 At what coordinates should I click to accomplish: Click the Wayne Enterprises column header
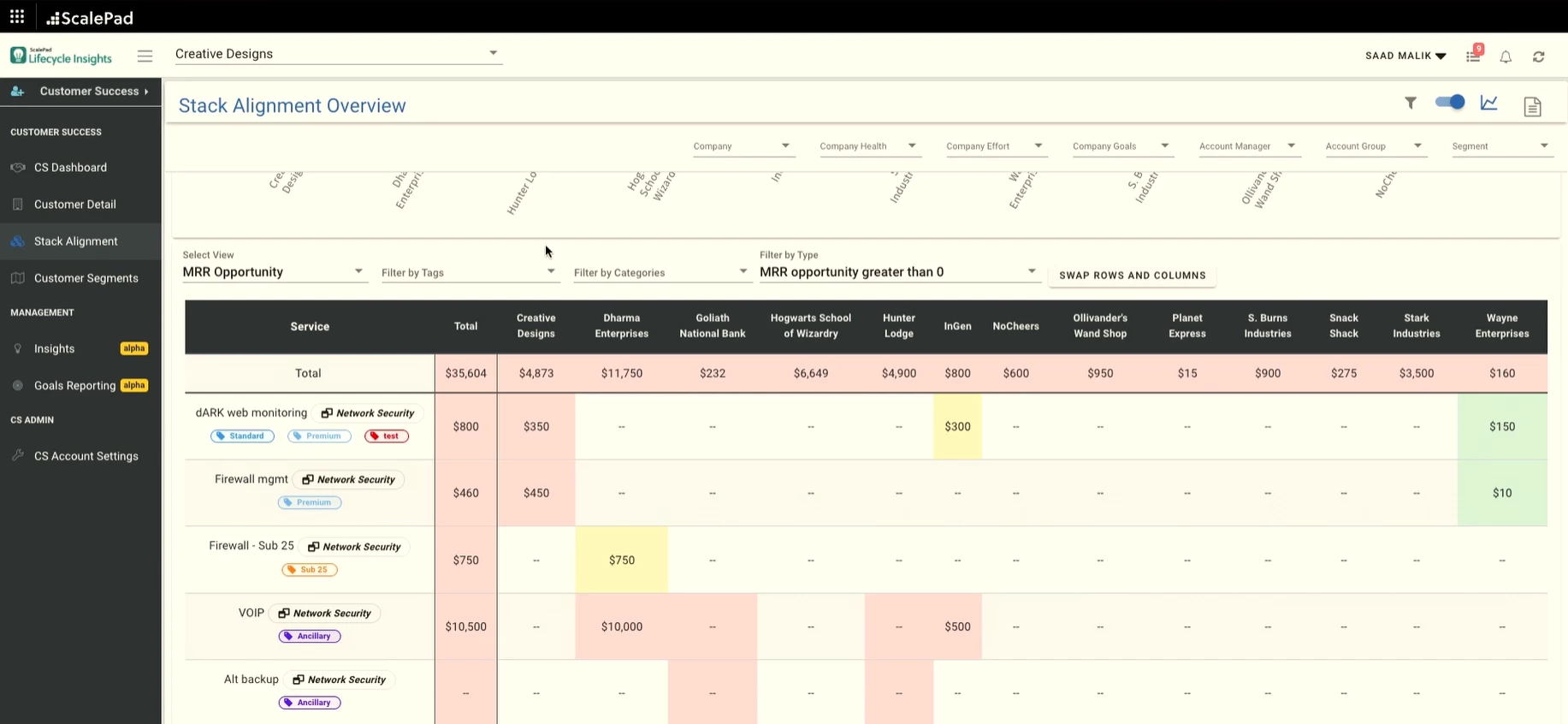click(x=1502, y=326)
